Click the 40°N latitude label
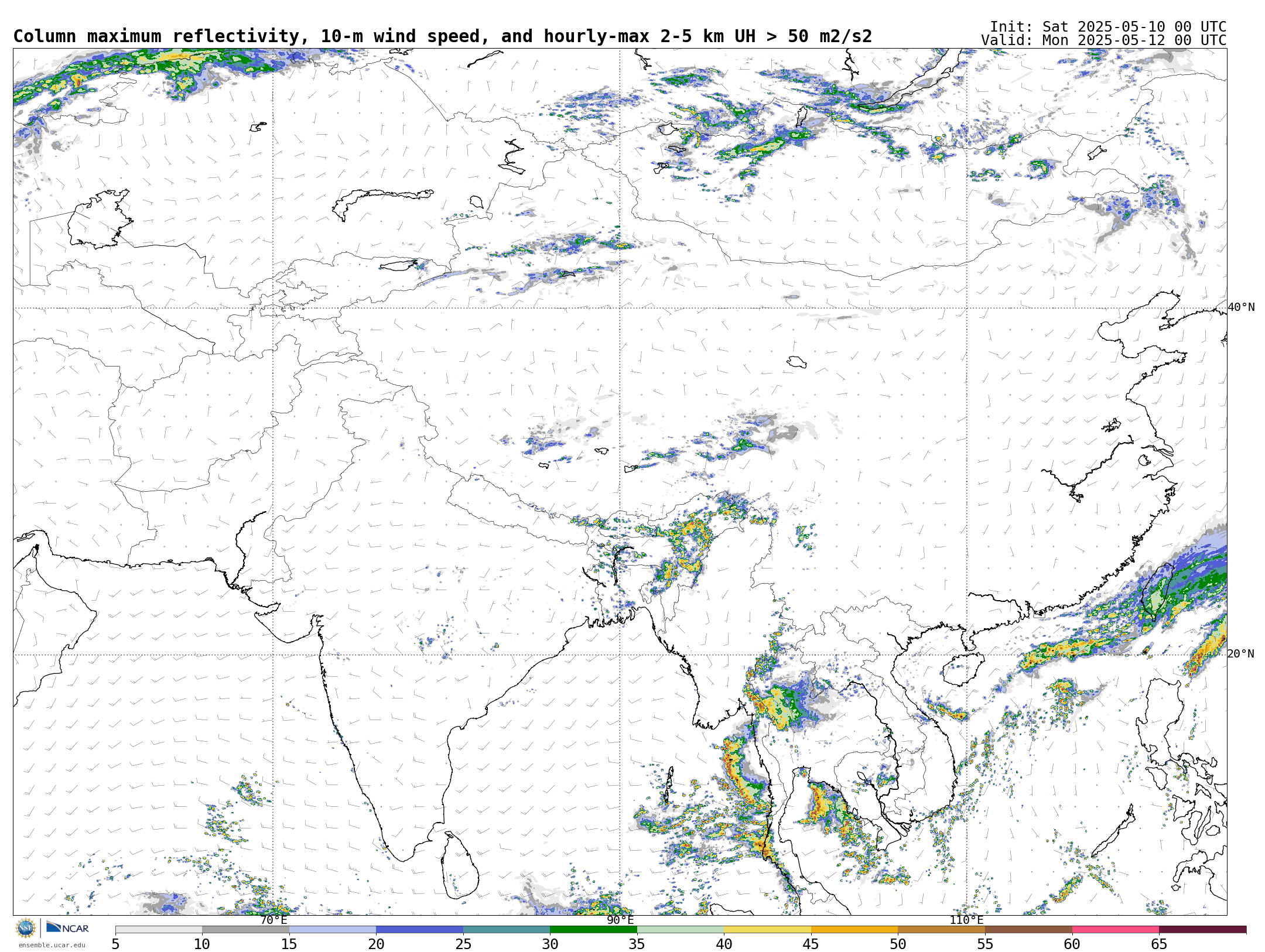1265x952 pixels. pos(1241,307)
